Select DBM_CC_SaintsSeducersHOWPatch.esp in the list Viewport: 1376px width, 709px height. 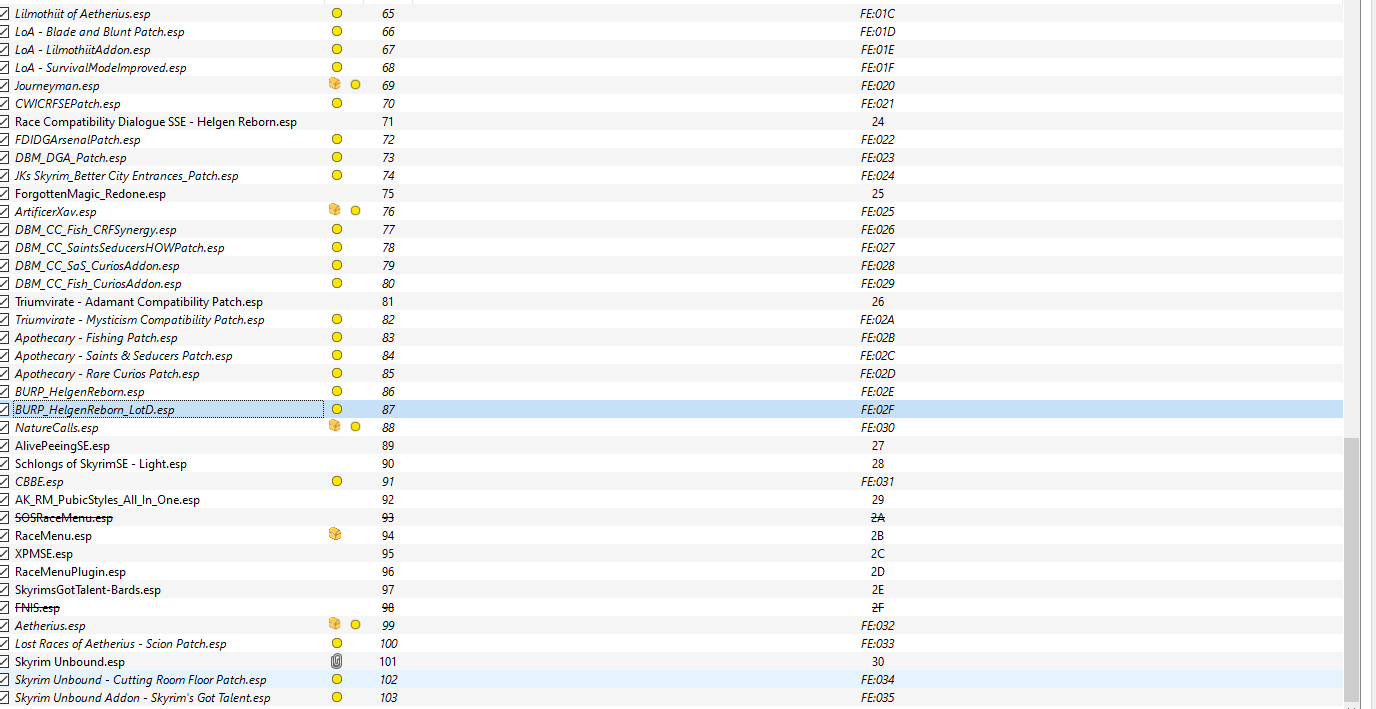tap(120, 247)
